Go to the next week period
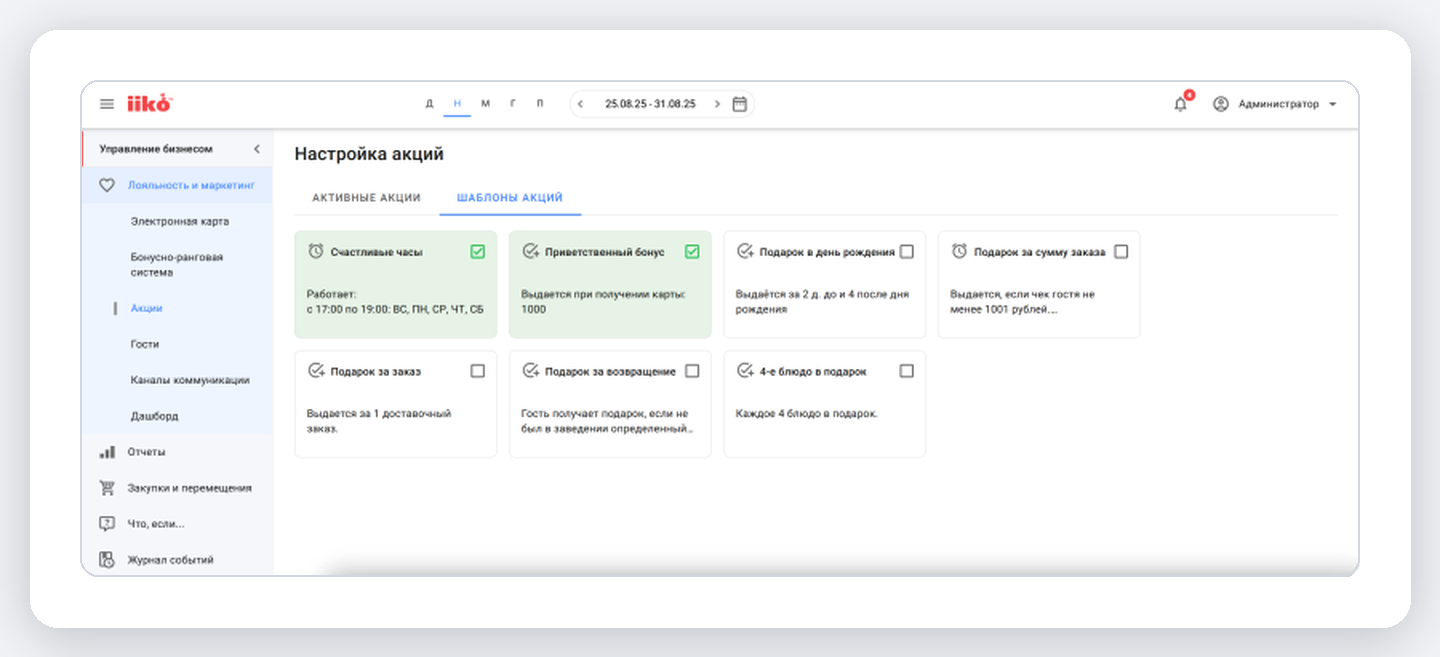Viewport: 1440px width, 657px height. pyautogui.click(x=717, y=104)
